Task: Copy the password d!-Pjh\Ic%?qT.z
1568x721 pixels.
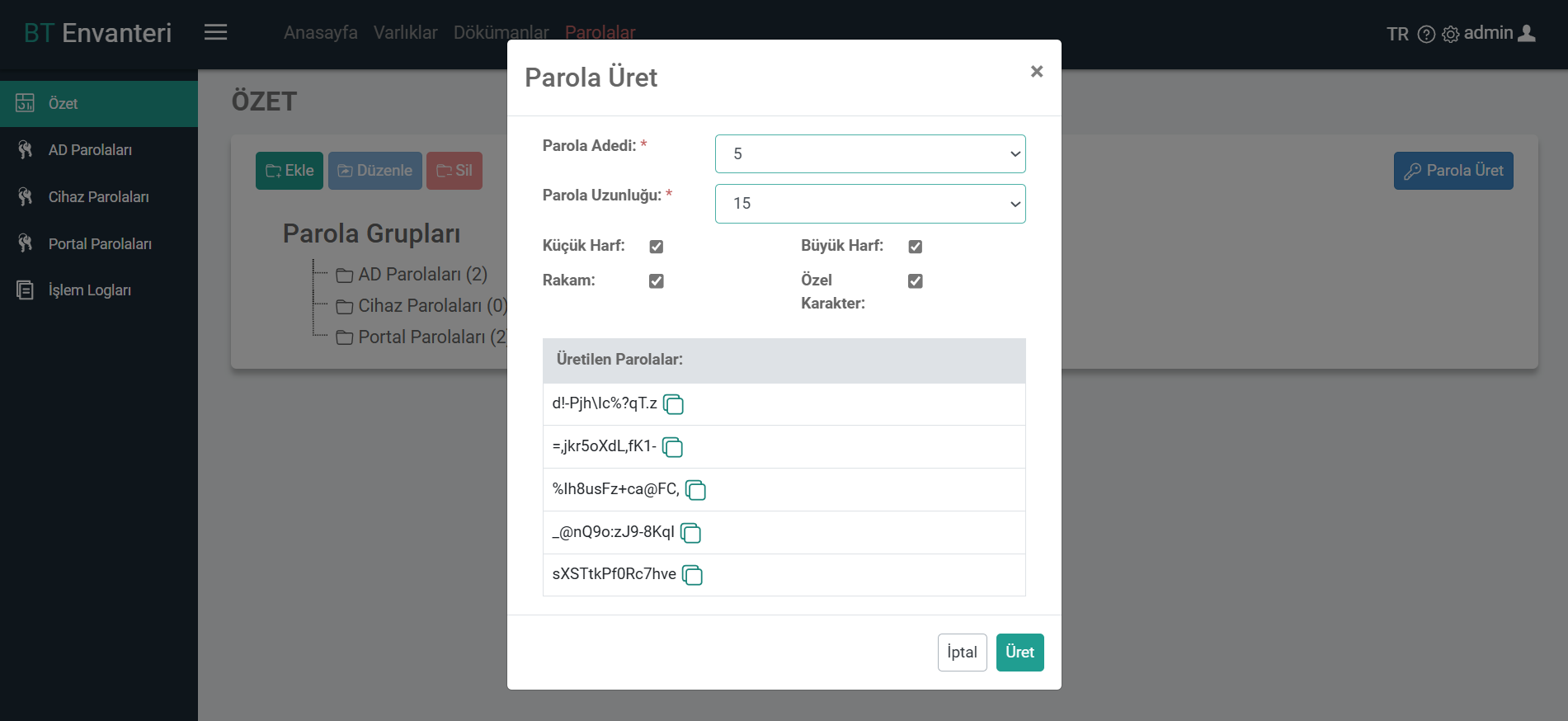Action: [673, 404]
